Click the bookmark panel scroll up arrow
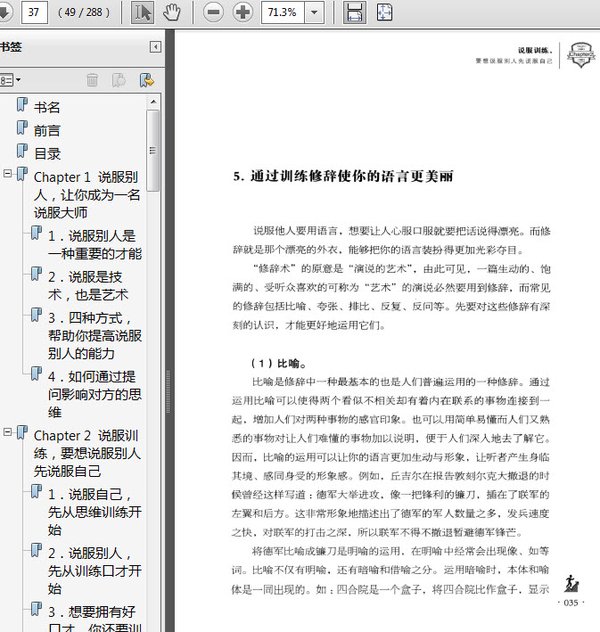 [x=153, y=102]
